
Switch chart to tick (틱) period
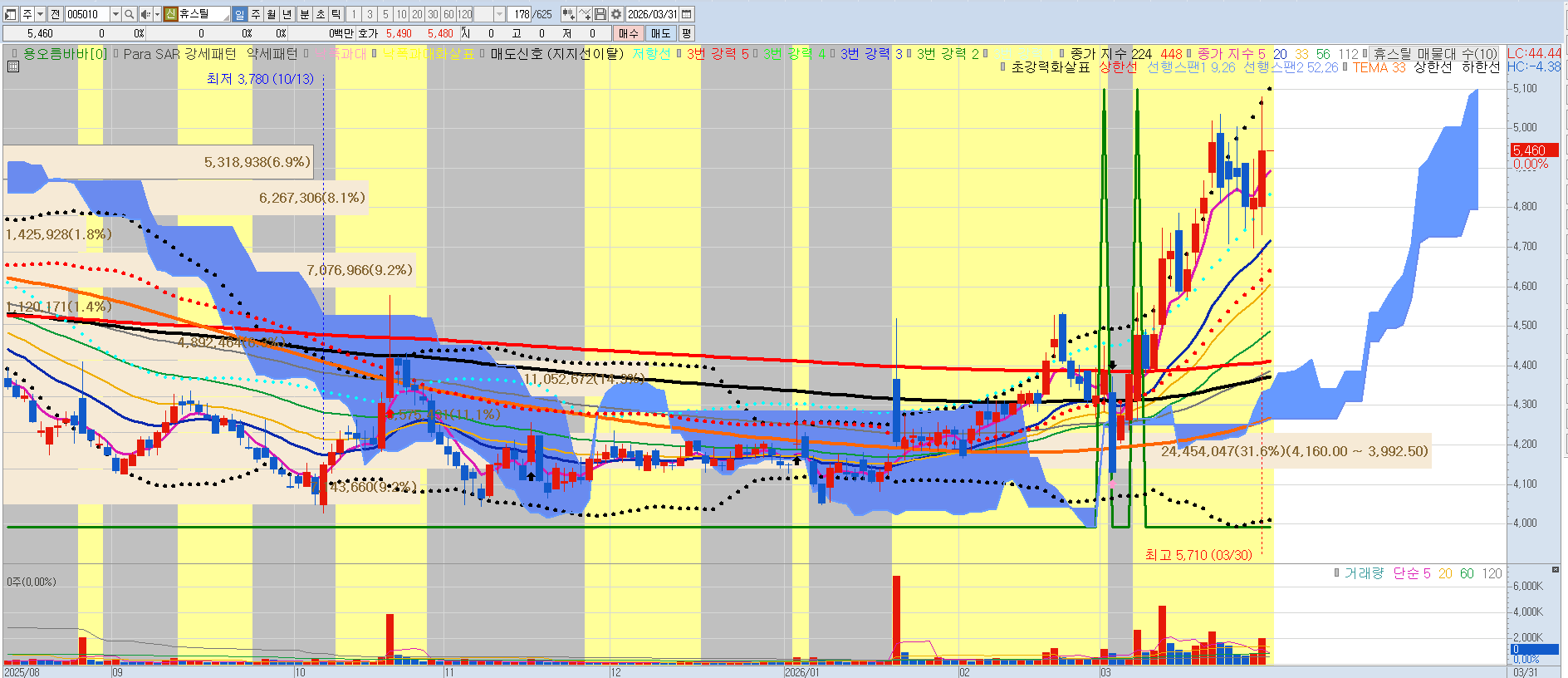pyautogui.click(x=336, y=14)
